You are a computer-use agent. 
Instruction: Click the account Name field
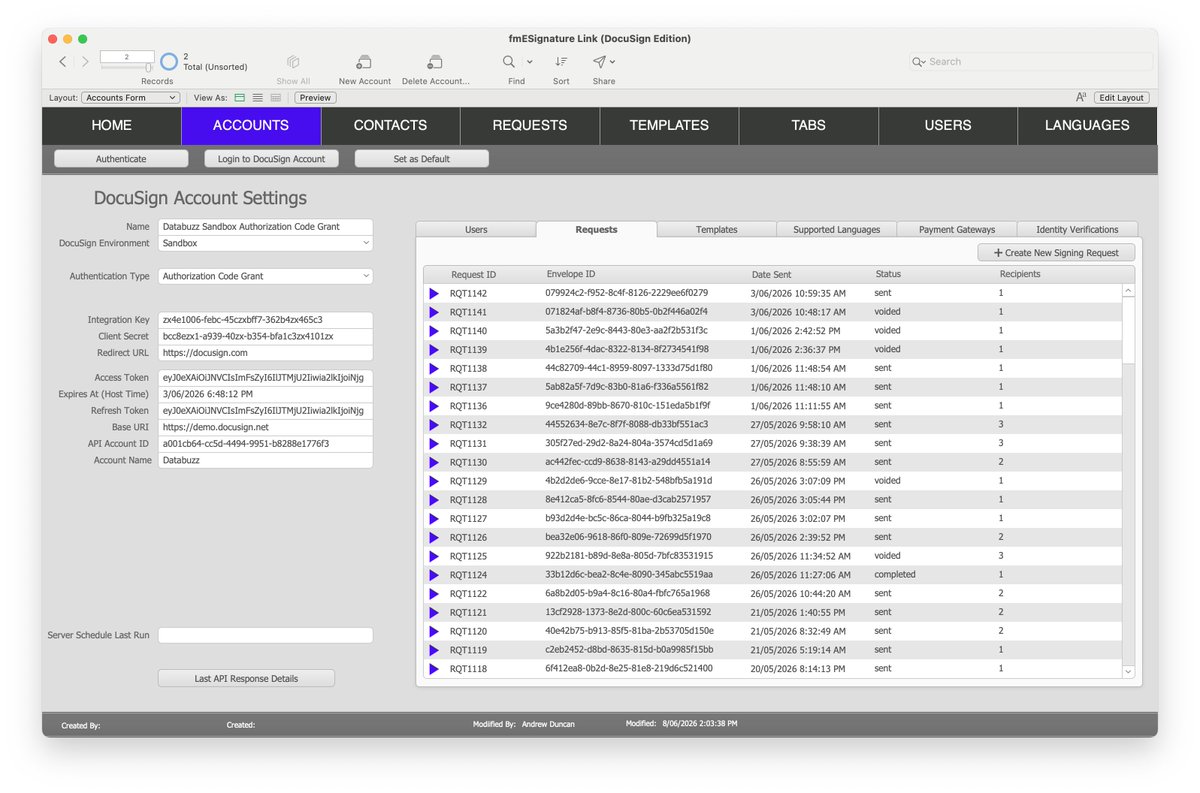265,227
